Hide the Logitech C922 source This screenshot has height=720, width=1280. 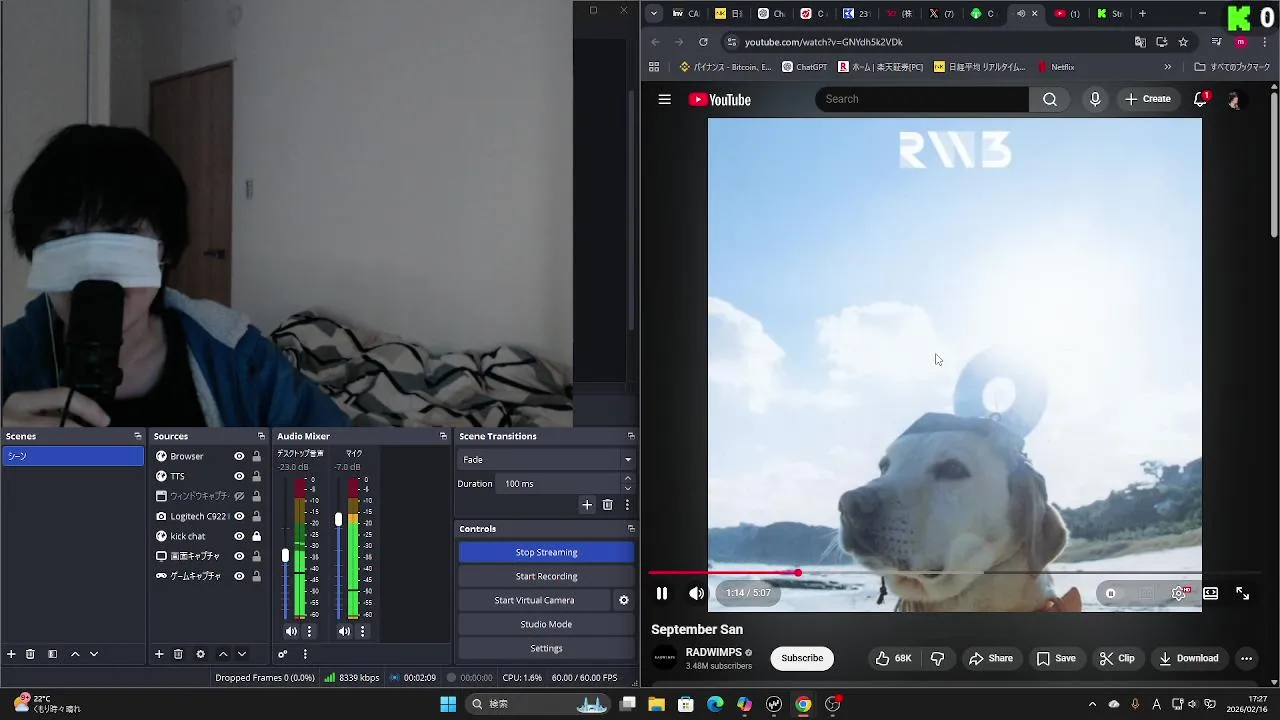pyautogui.click(x=239, y=516)
